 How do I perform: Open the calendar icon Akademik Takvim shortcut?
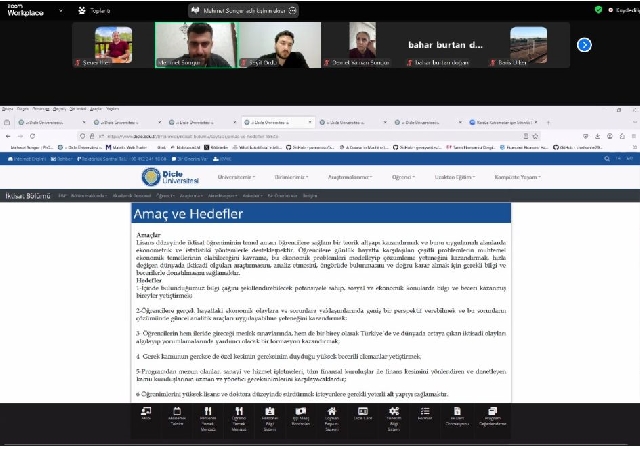177,411
